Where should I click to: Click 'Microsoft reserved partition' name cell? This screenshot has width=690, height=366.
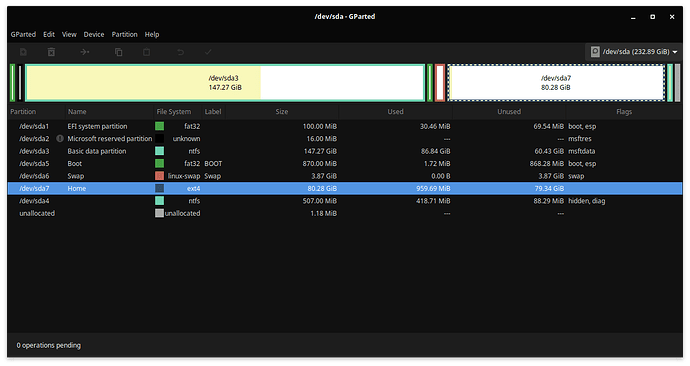[110, 139]
